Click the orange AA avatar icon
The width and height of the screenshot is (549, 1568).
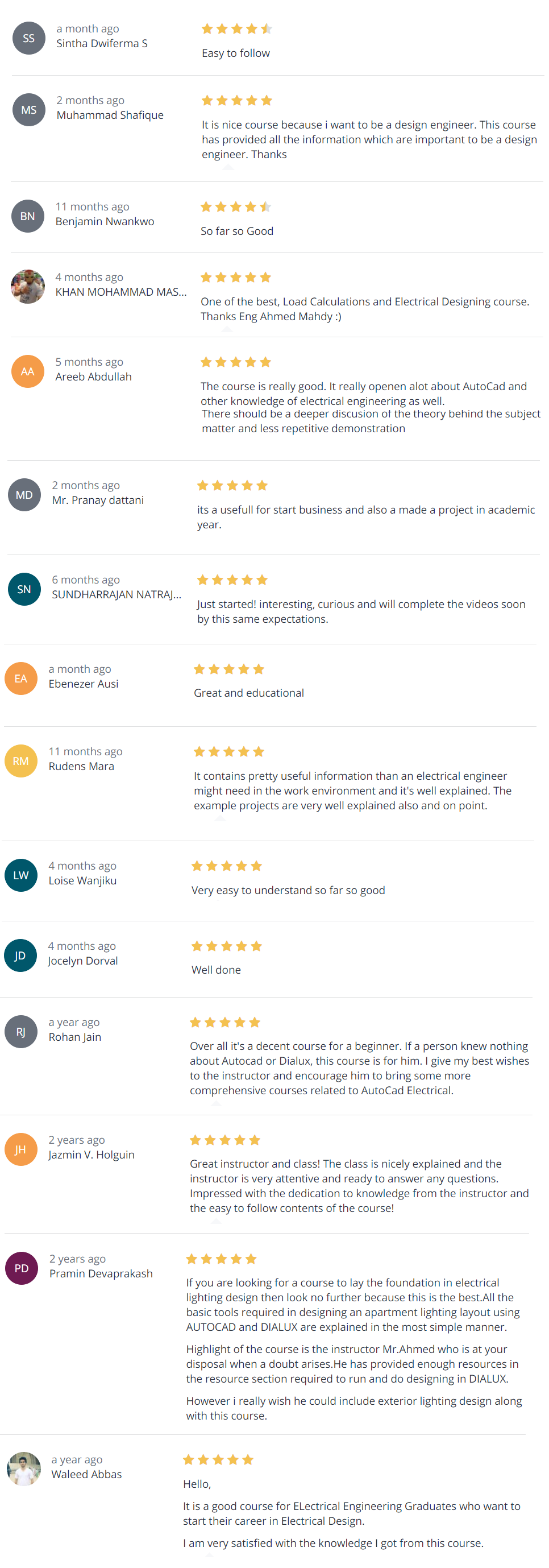point(27,372)
